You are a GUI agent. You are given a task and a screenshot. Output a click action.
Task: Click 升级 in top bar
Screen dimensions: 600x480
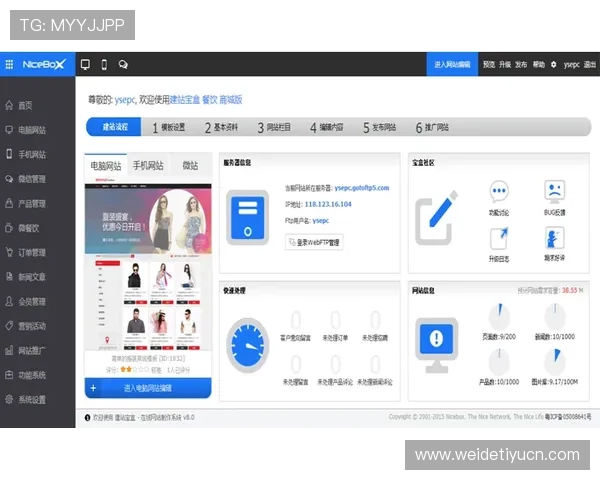[505, 64]
